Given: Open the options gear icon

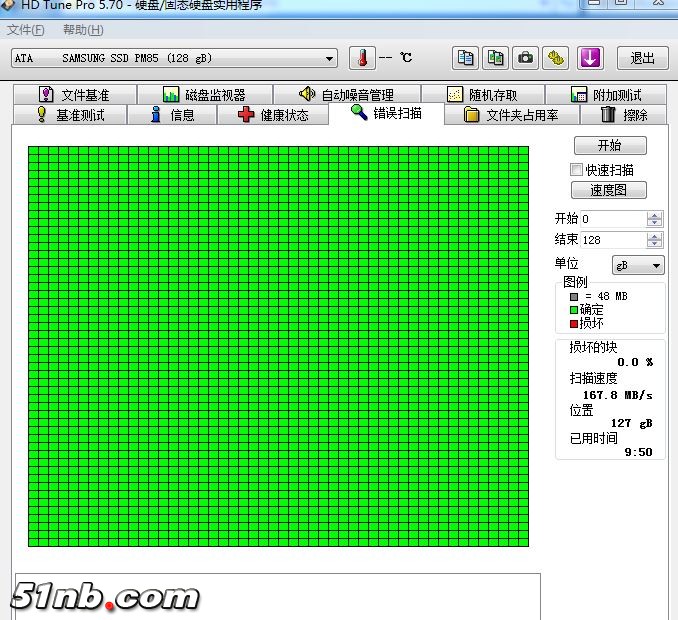Looking at the screenshot, I should coord(555,58).
